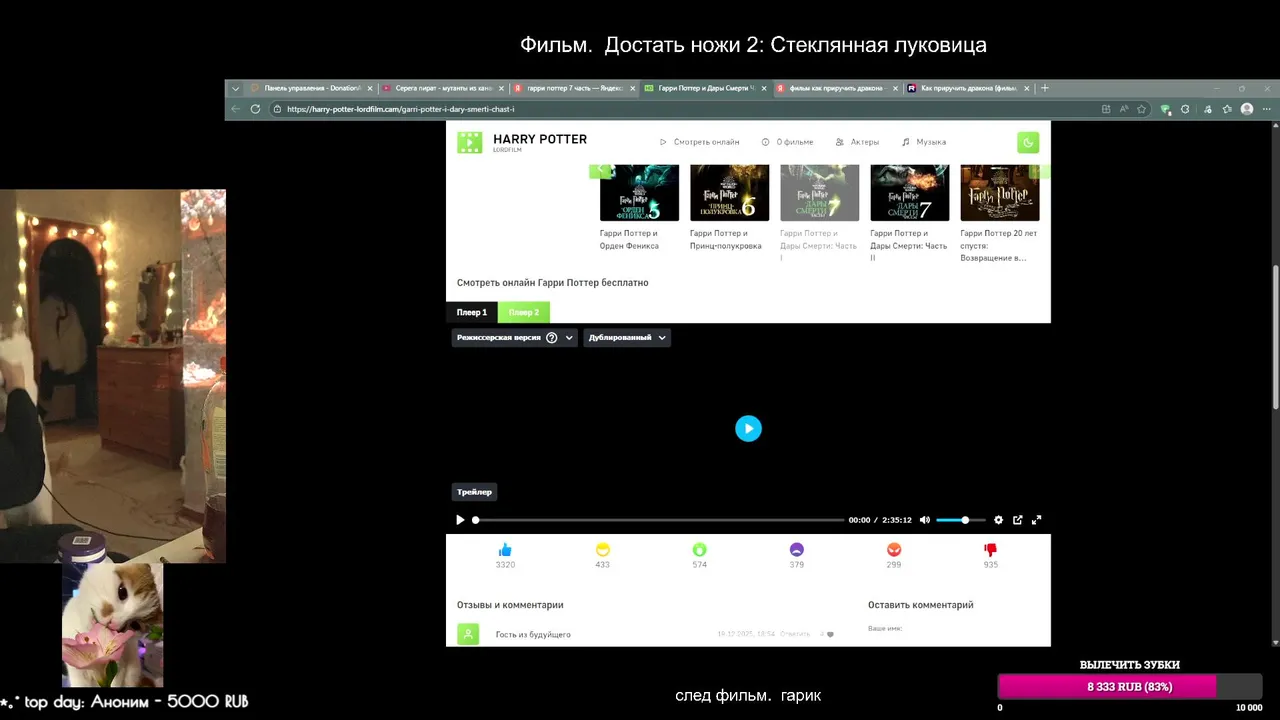
Task: Bookmark the page with the star icon
Action: tap(1141, 109)
